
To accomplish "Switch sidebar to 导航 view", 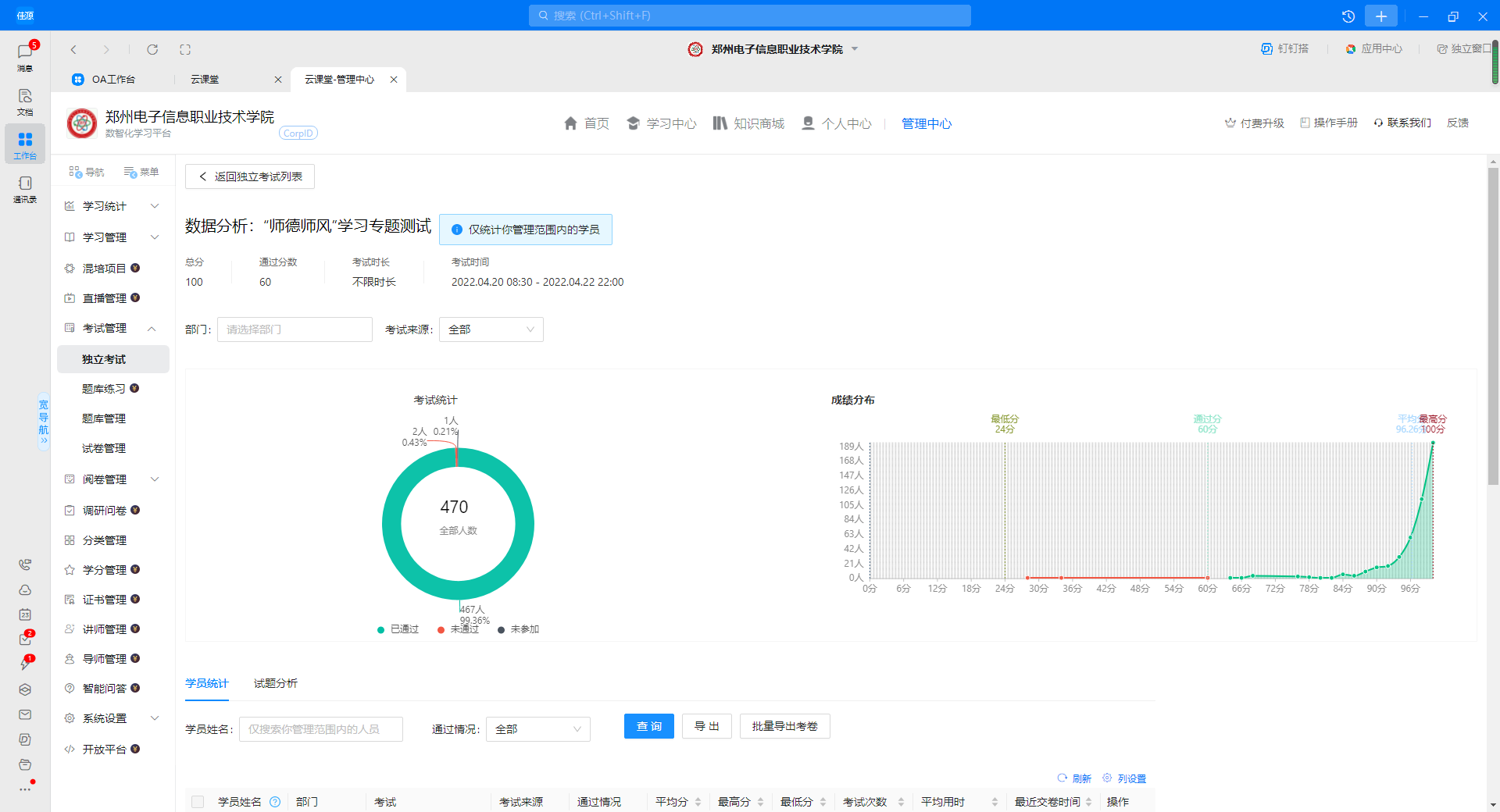I will tap(86, 172).
